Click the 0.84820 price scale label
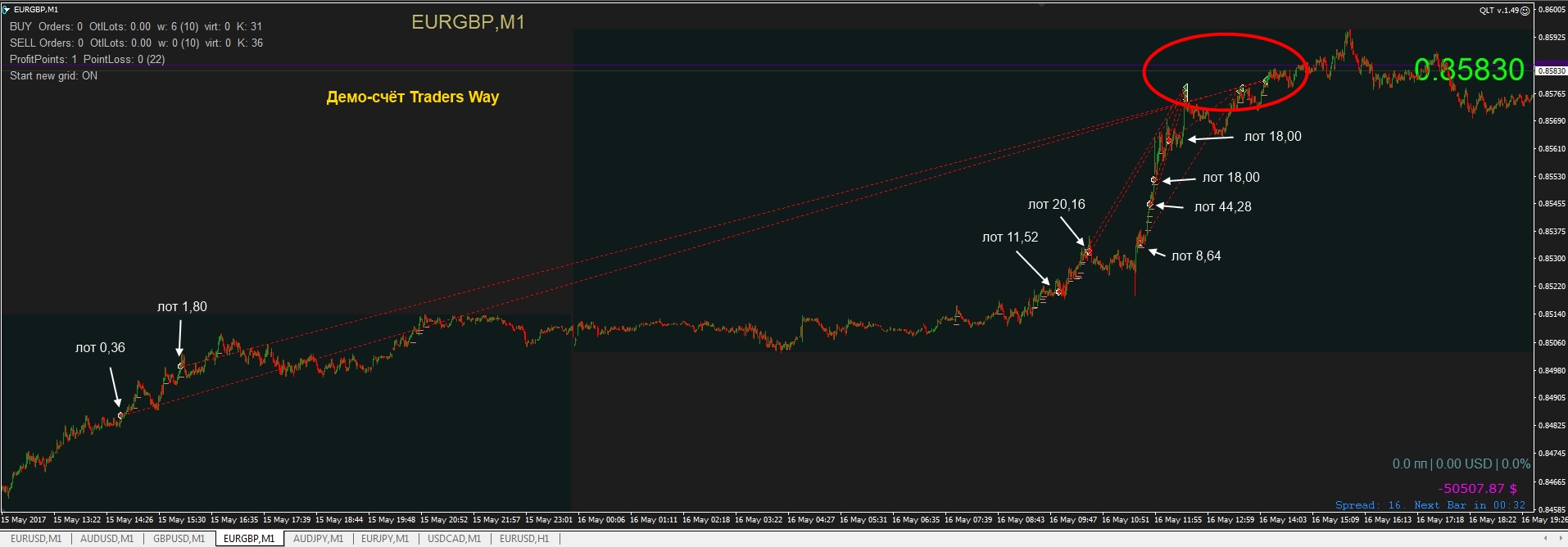1568x547 pixels. tap(1552, 426)
